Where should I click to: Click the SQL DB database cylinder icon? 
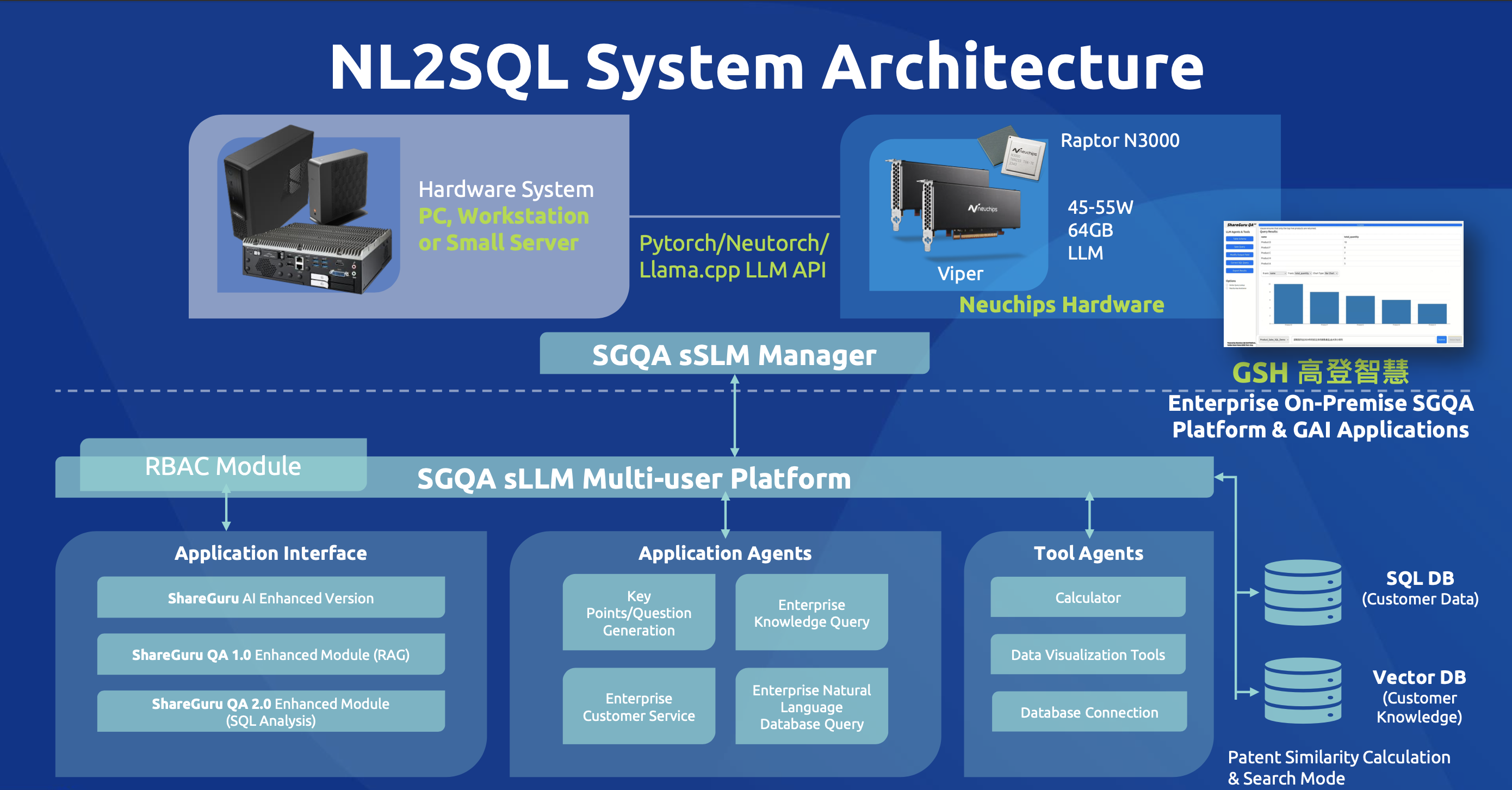pos(1303,592)
